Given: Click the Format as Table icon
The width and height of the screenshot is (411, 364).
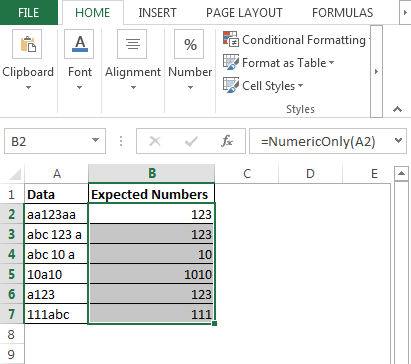Looking at the screenshot, I should [x=231, y=62].
